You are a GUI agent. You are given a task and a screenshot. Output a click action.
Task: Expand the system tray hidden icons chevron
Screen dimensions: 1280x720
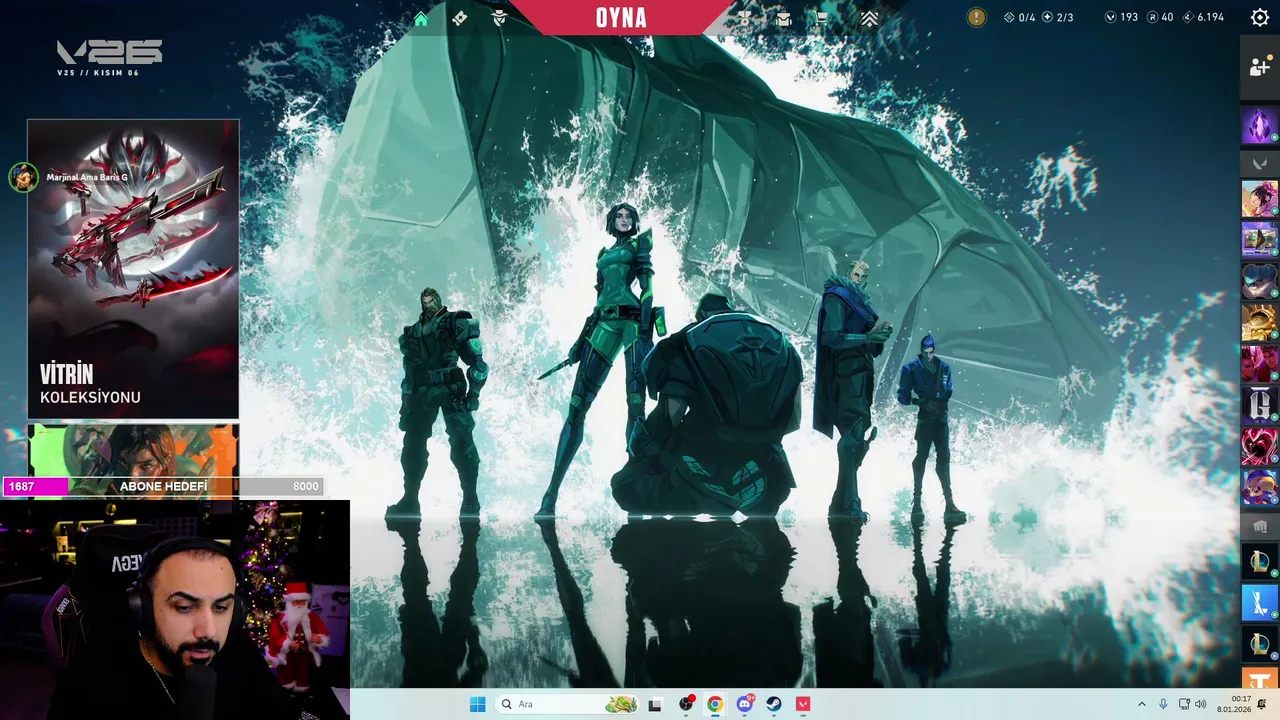[1142, 704]
